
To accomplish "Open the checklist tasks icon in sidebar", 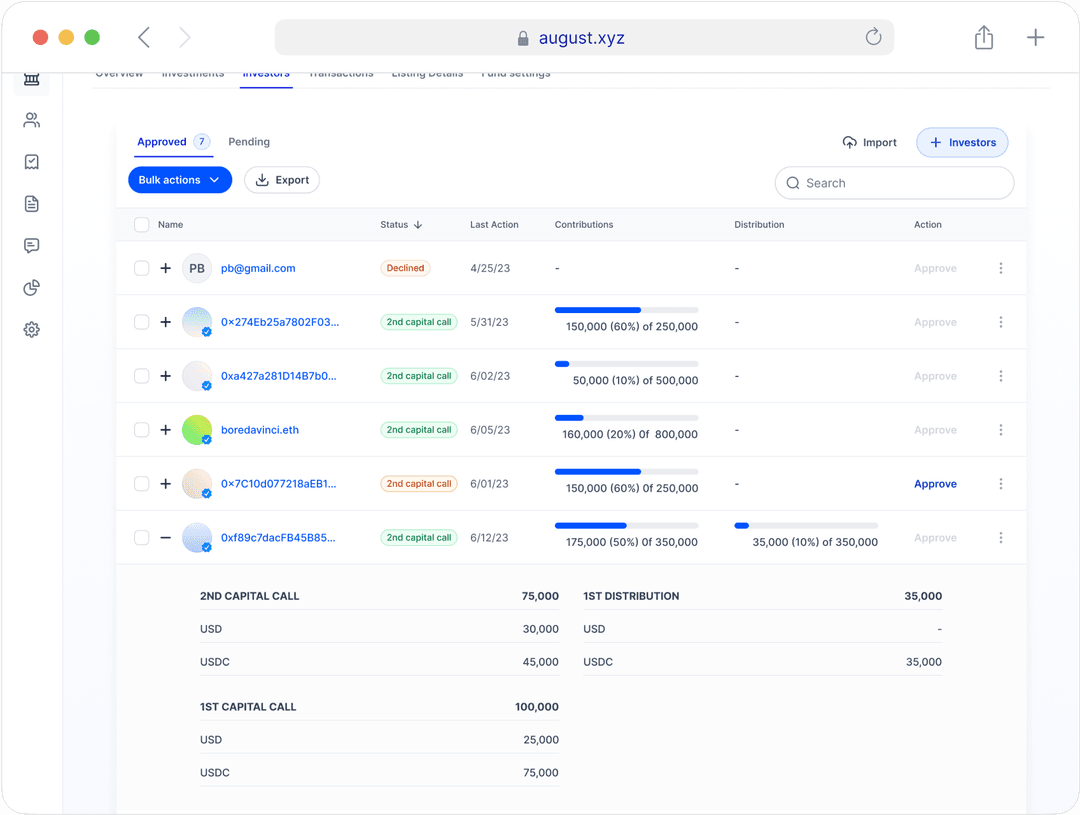I will [32, 162].
